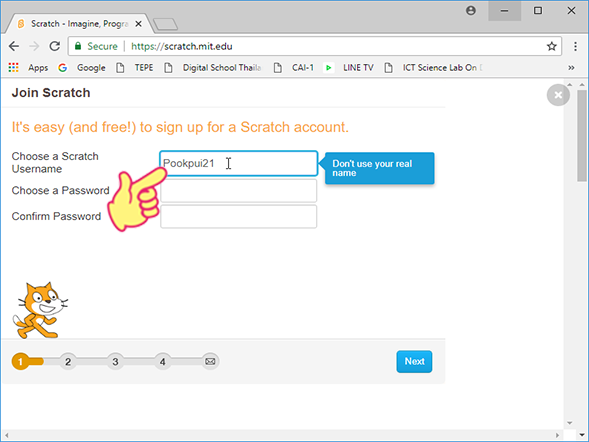Select step 4 in the progress bar
Viewport: 589px width, 442px height.
(x=162, y=361)
